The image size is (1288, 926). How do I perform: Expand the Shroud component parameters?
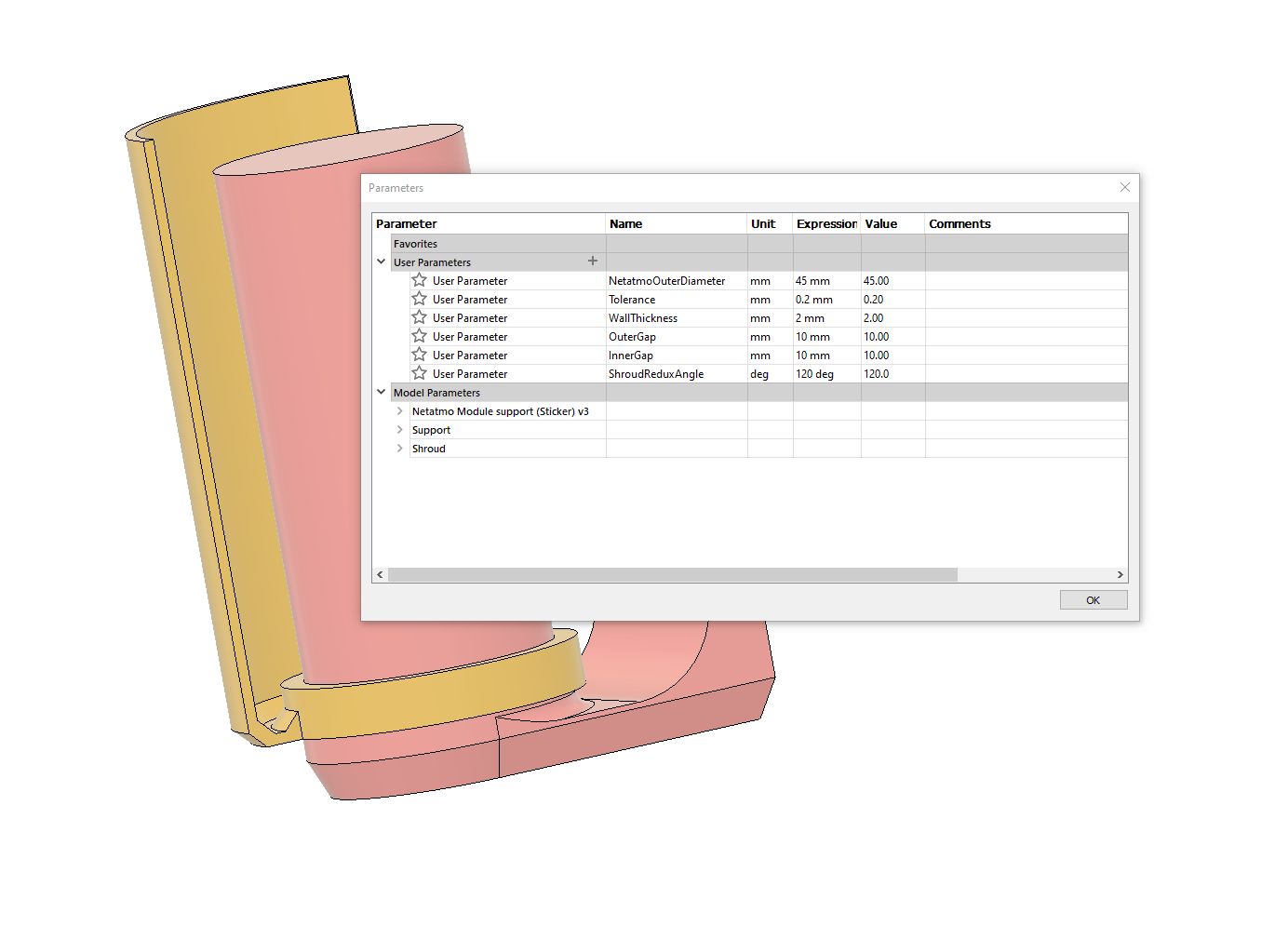[x=400, y=448]
